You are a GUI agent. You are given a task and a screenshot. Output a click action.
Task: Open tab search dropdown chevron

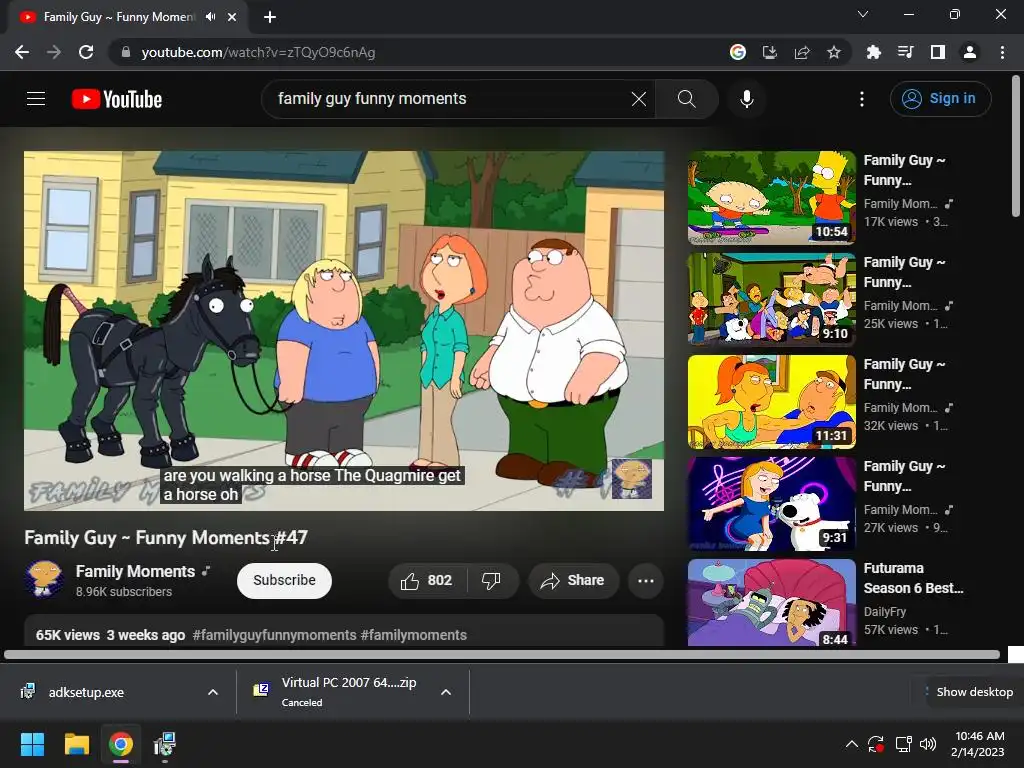tap(863, 14)
